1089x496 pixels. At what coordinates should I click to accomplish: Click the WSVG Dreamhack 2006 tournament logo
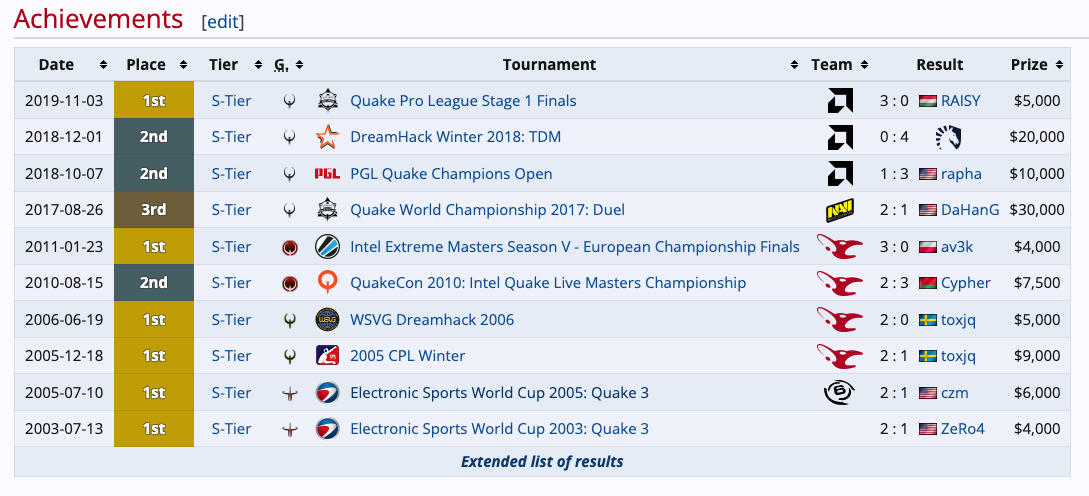(x=327, y=320)
